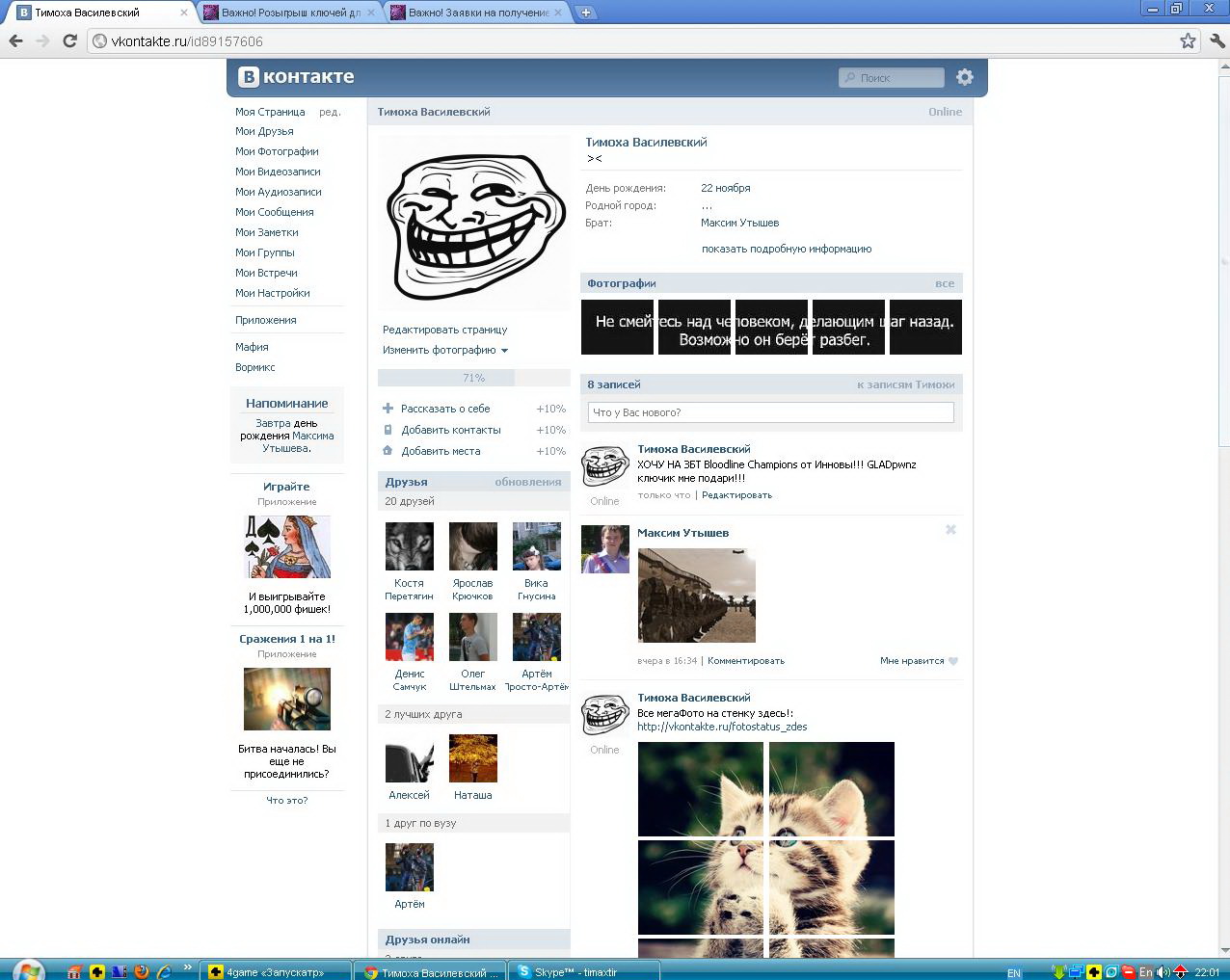This screenshot has width=1230, height=980.
Task: Click the VKontakte logo in header
Action: (x=297, y=77)
